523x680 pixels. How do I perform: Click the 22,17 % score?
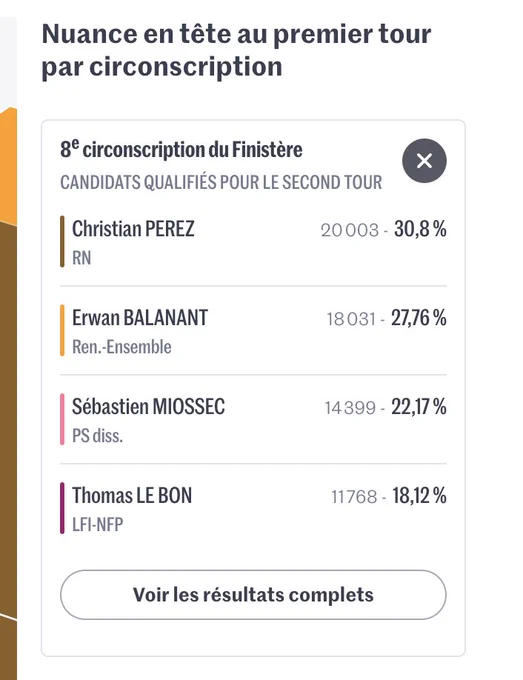click(418, 407)
